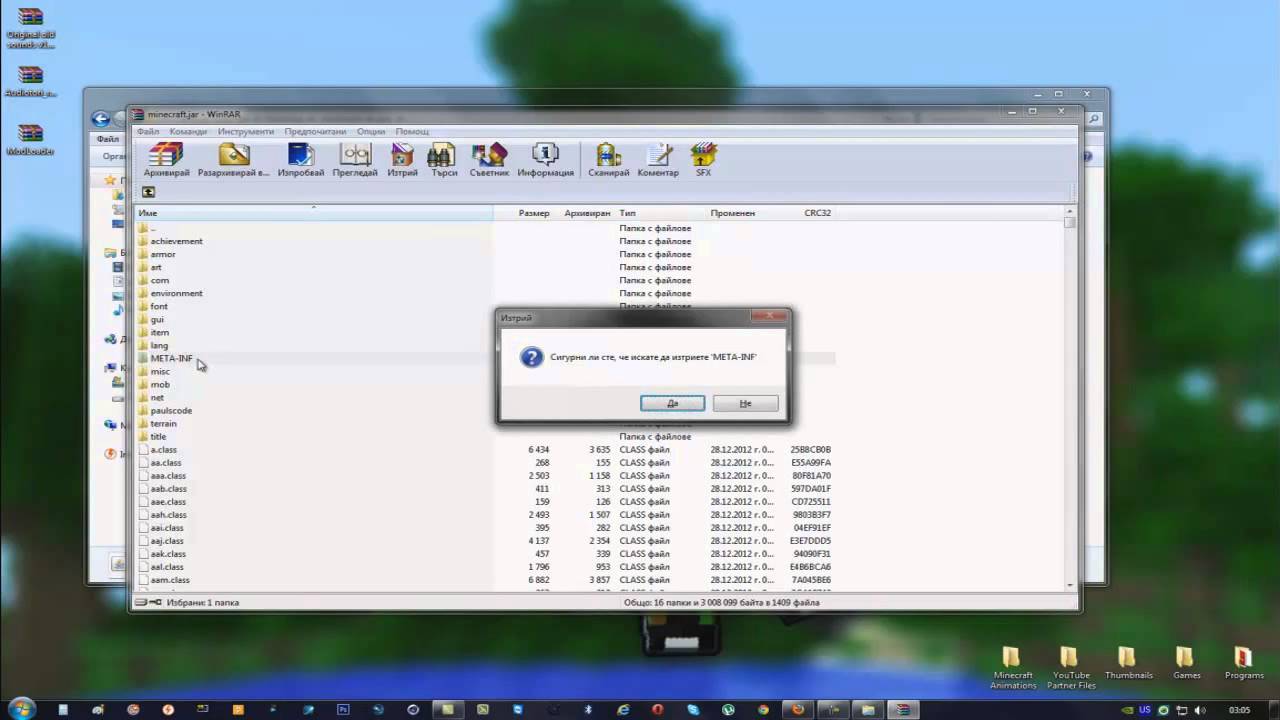The width and height of the screenshot is (1280, 720).
Task: Click the Прегледай (View) toolbar icon
Action: [x=355, y=160]
